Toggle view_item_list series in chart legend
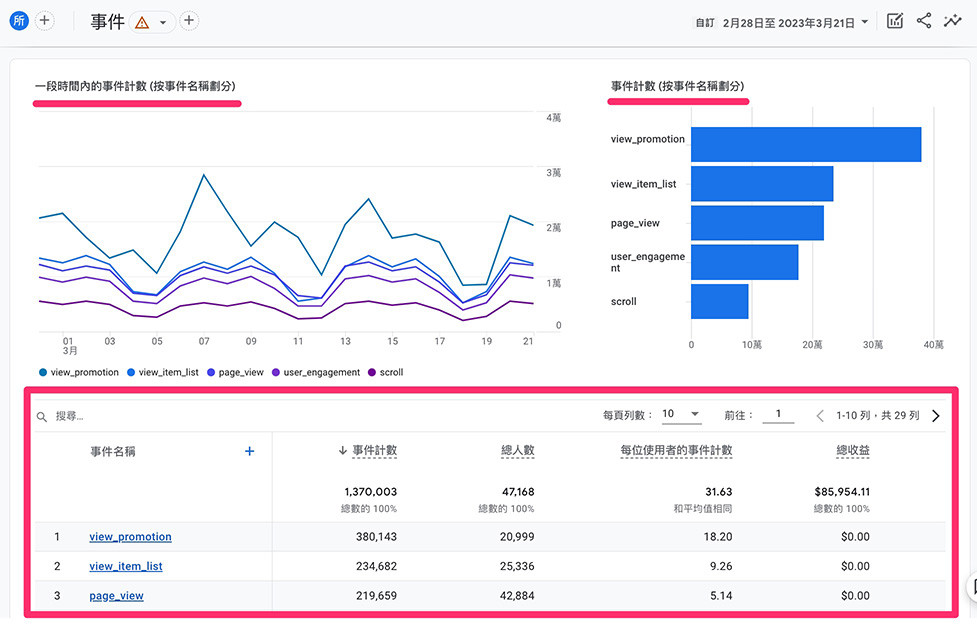This screenshot has height=639, width=977. click(163, 372)
